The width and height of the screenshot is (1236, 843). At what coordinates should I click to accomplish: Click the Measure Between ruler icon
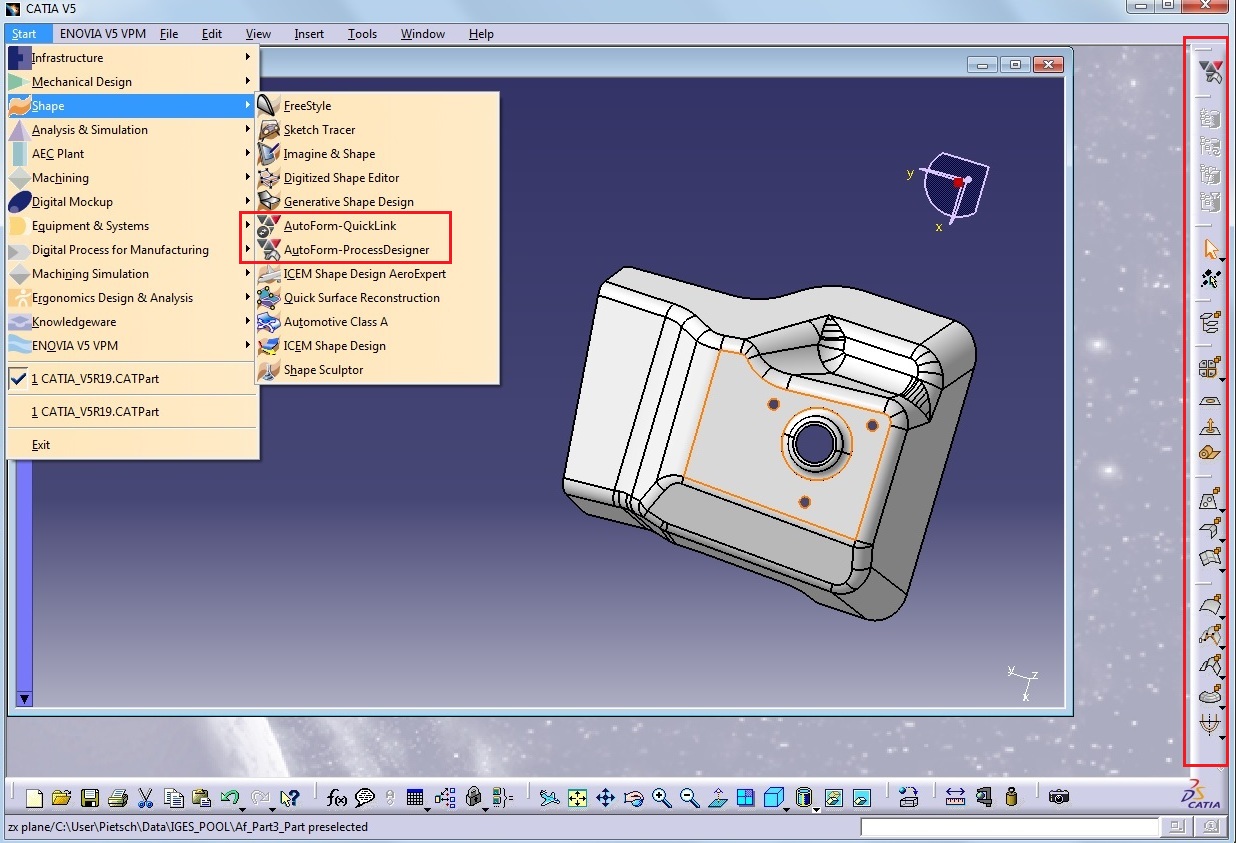point(954,798)
